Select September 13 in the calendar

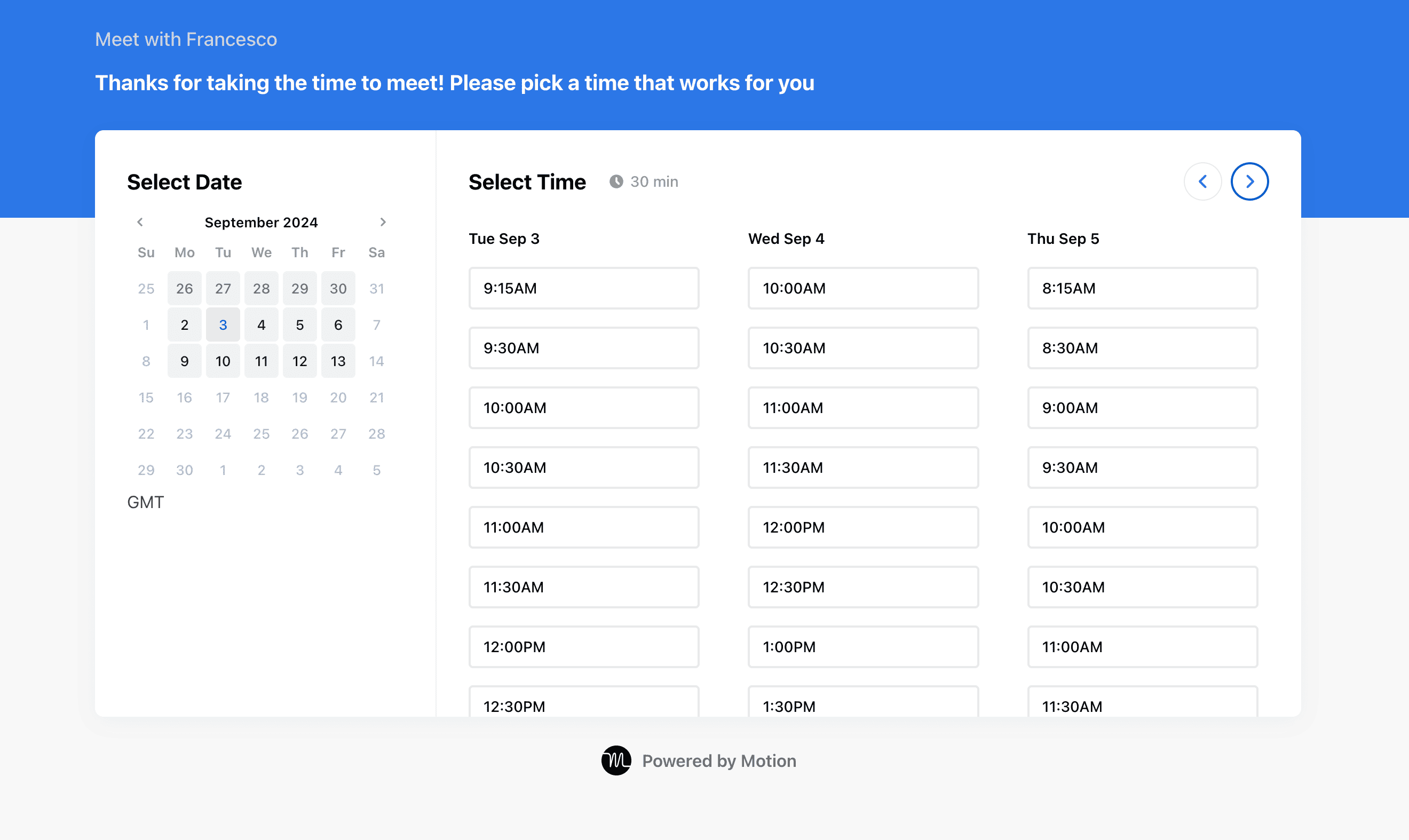pos(338,361)
